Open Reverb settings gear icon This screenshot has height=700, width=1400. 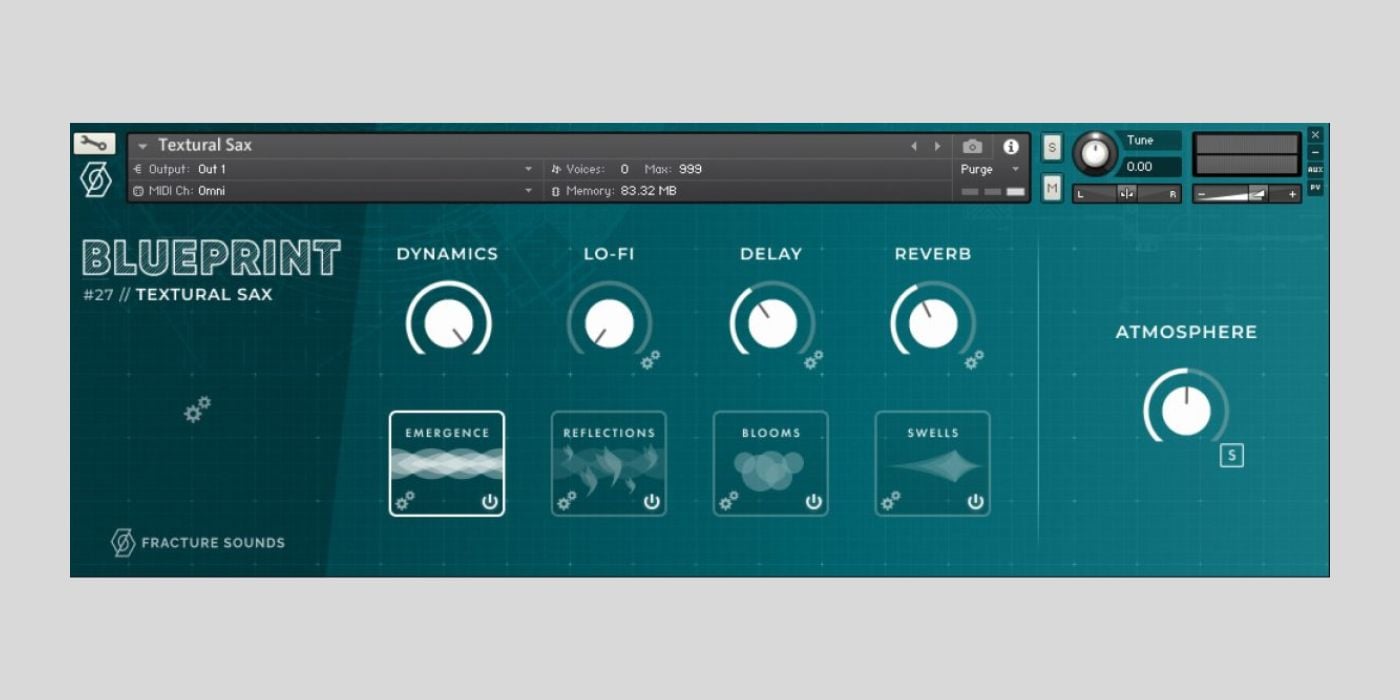coord(974,360)
